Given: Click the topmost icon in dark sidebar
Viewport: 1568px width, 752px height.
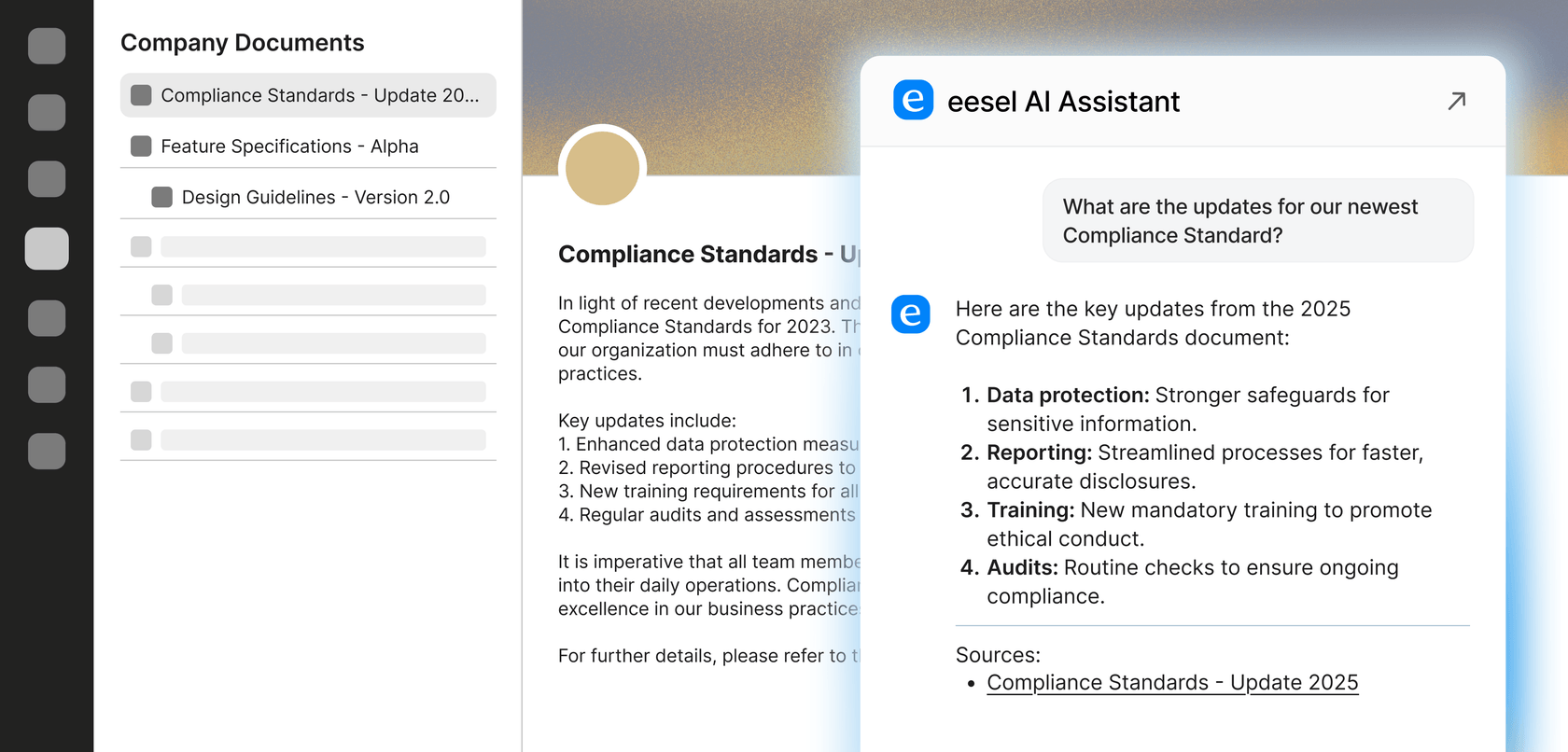Looking at the screenshot, I should click(47, 46).
